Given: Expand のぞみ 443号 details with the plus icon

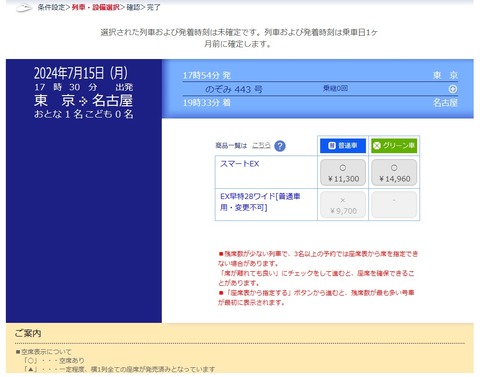Looking at the screenshot, I should tap(453, 89).
